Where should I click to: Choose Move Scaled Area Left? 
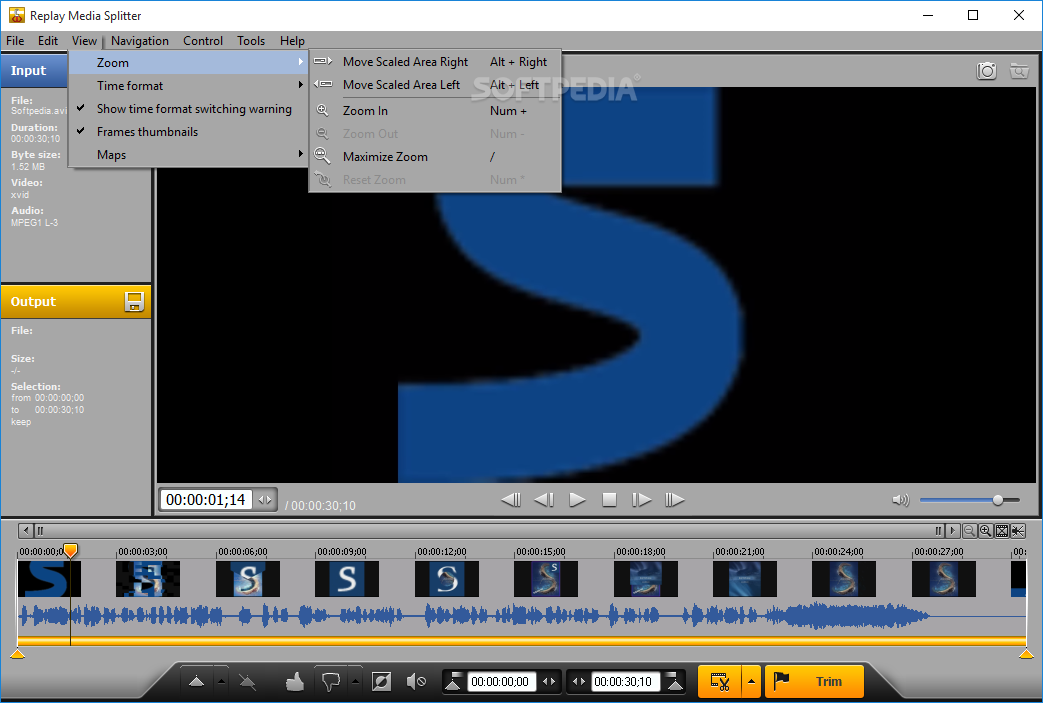435,85
